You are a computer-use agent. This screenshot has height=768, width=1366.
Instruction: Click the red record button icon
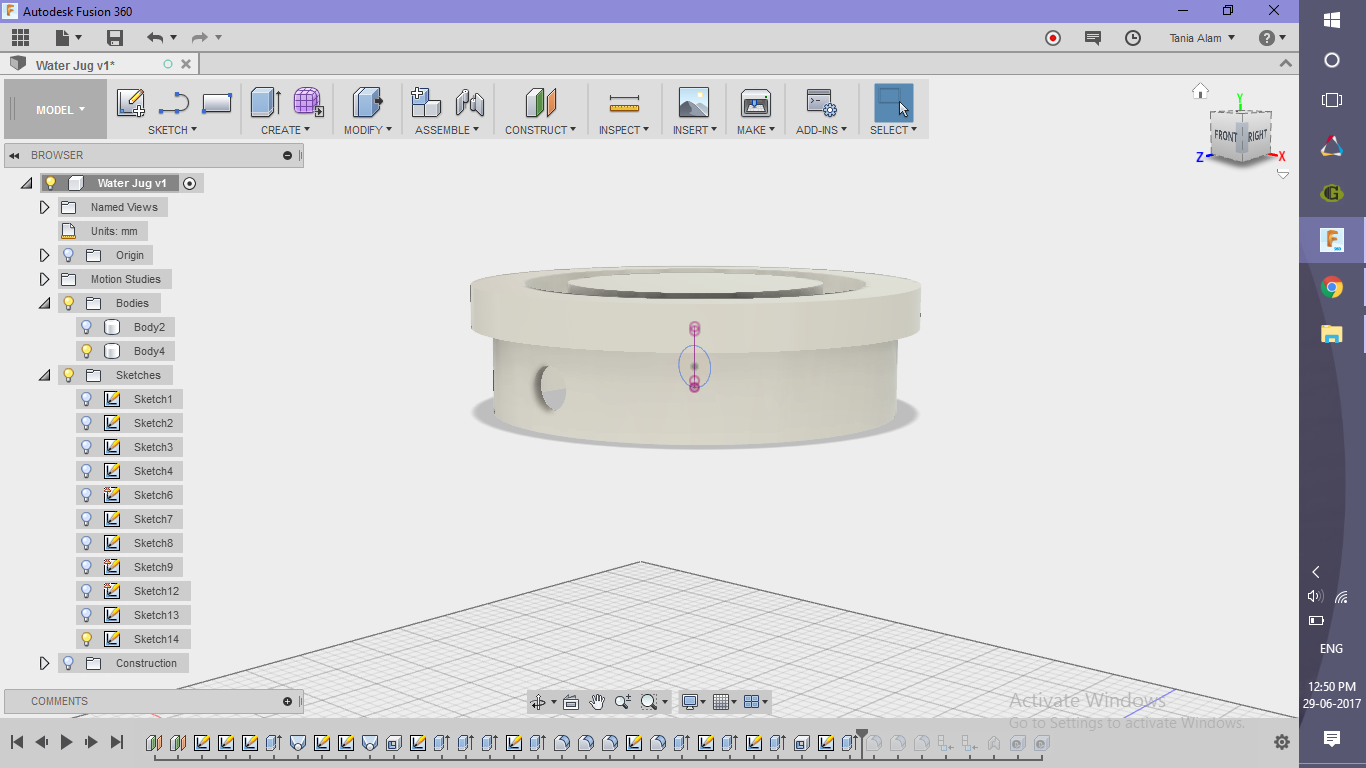tap(1053, 38)
